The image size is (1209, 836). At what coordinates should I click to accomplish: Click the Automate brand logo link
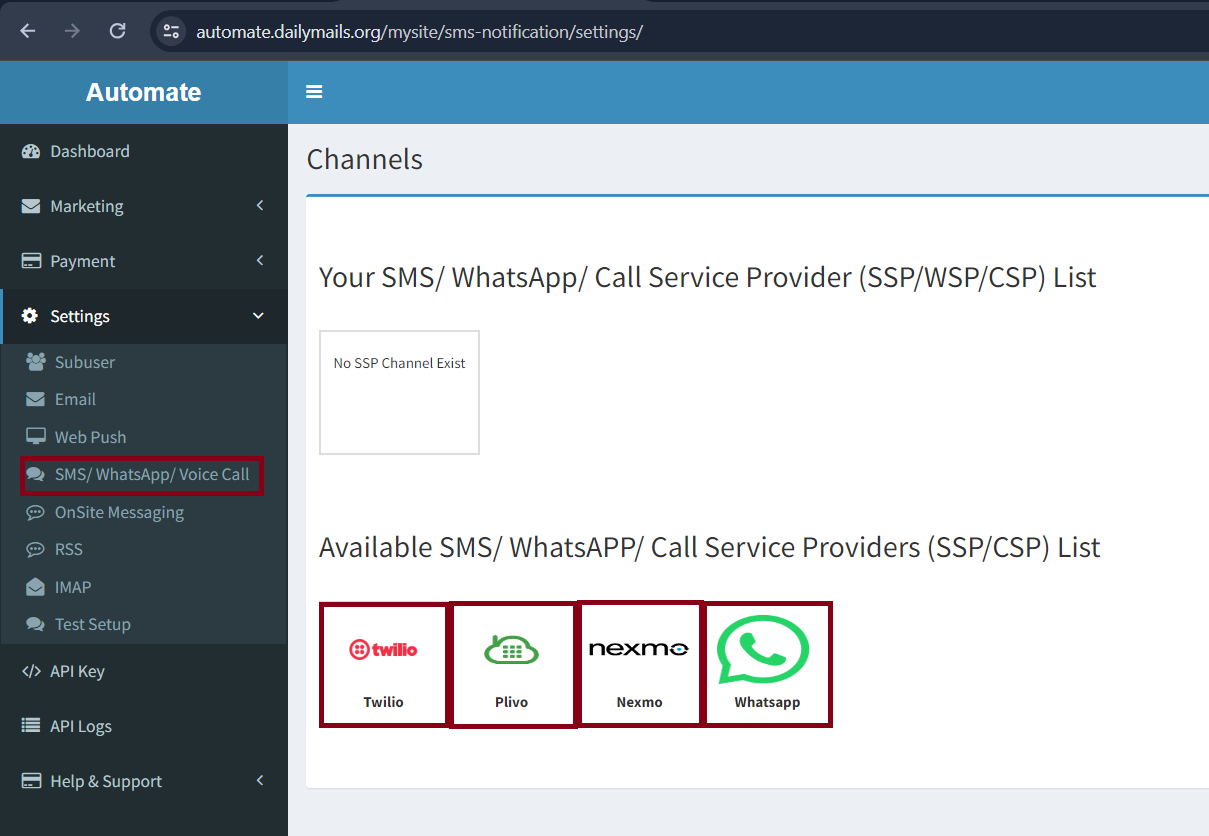click(x=143, y=92)
